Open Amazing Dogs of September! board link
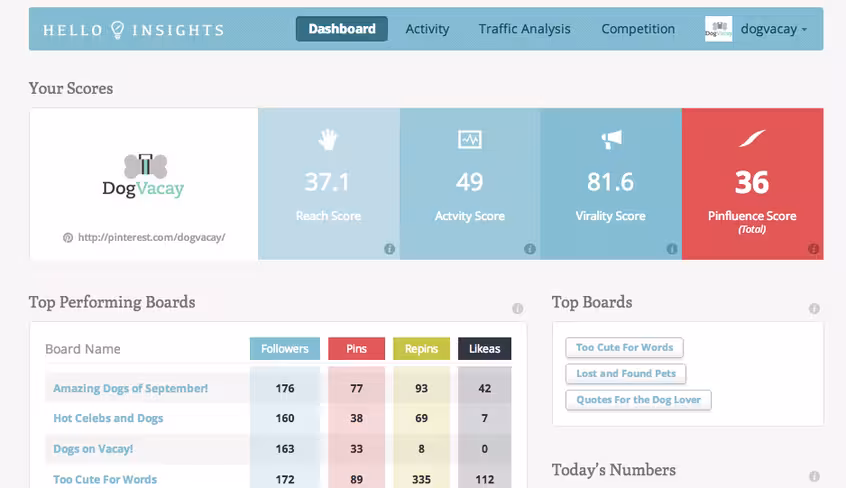 click(x=131, y=388)
